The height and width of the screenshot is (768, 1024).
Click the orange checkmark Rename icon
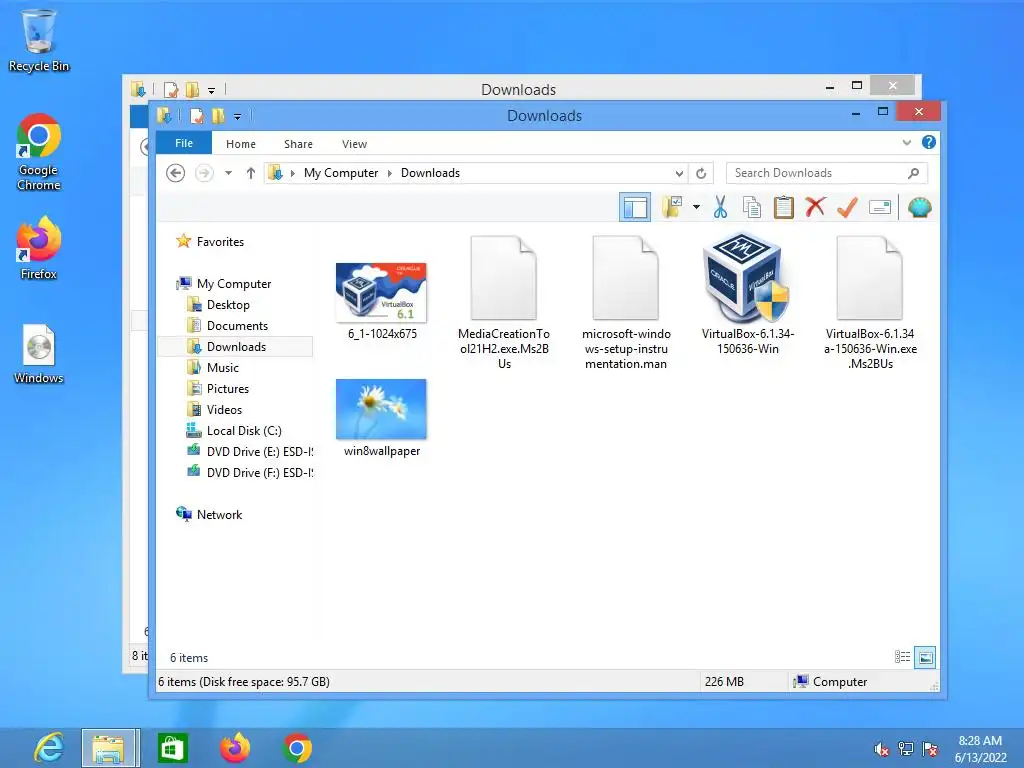tap(847, 207)
